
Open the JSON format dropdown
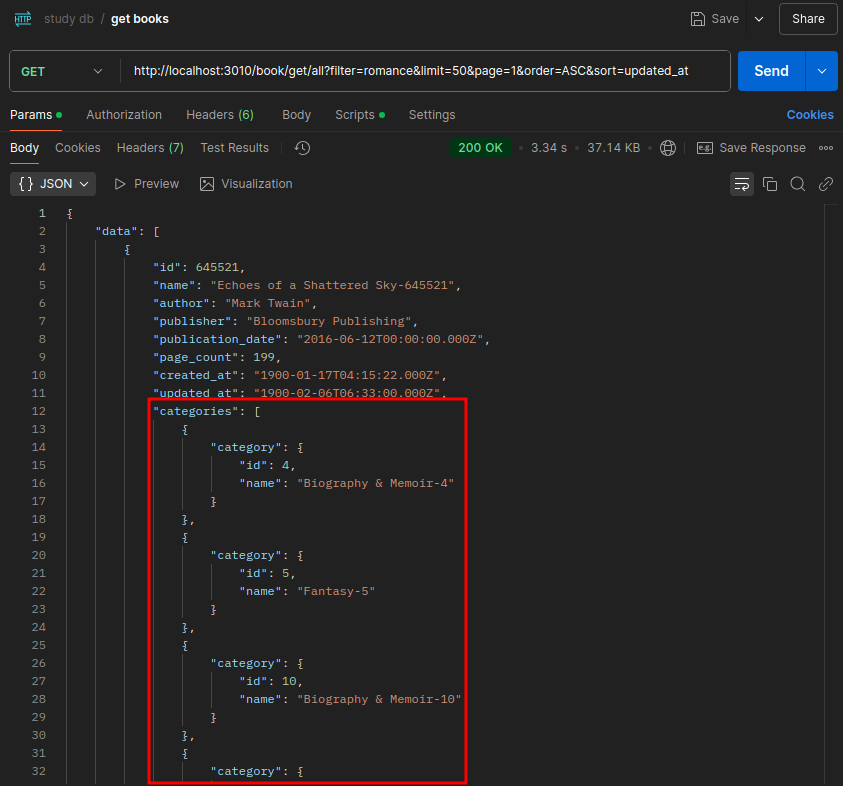pyautogui.click(x=53, y=184)
